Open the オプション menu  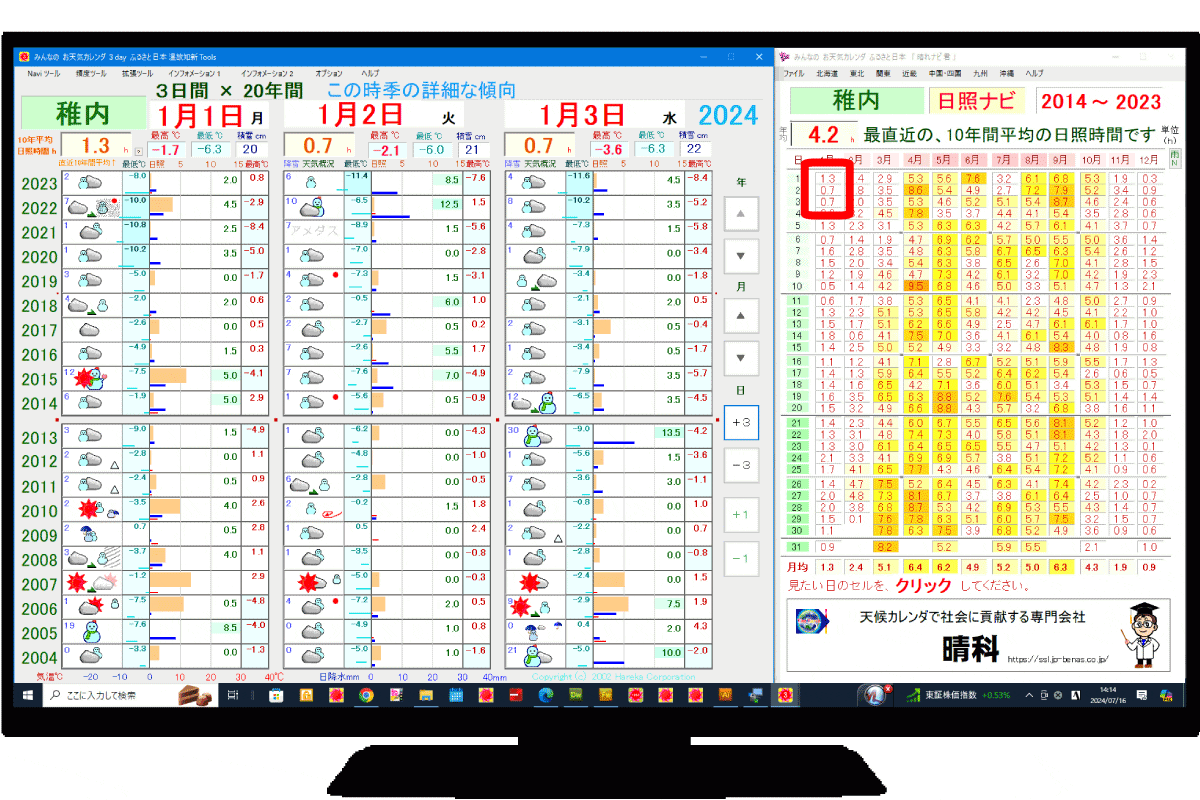[328, 74]
